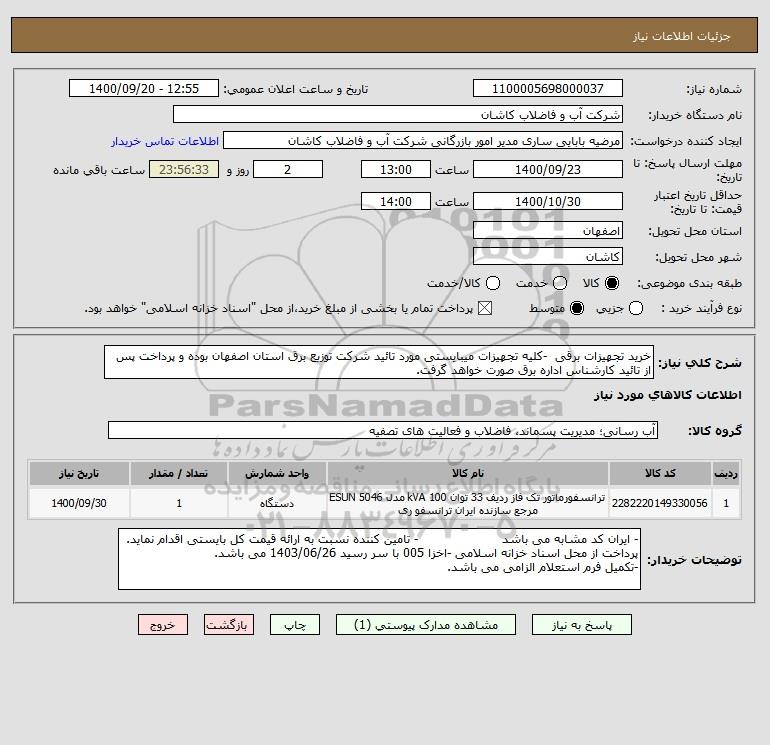Click the تاریخ نیاز column header
770x745 pixels.
pos(79,473)
